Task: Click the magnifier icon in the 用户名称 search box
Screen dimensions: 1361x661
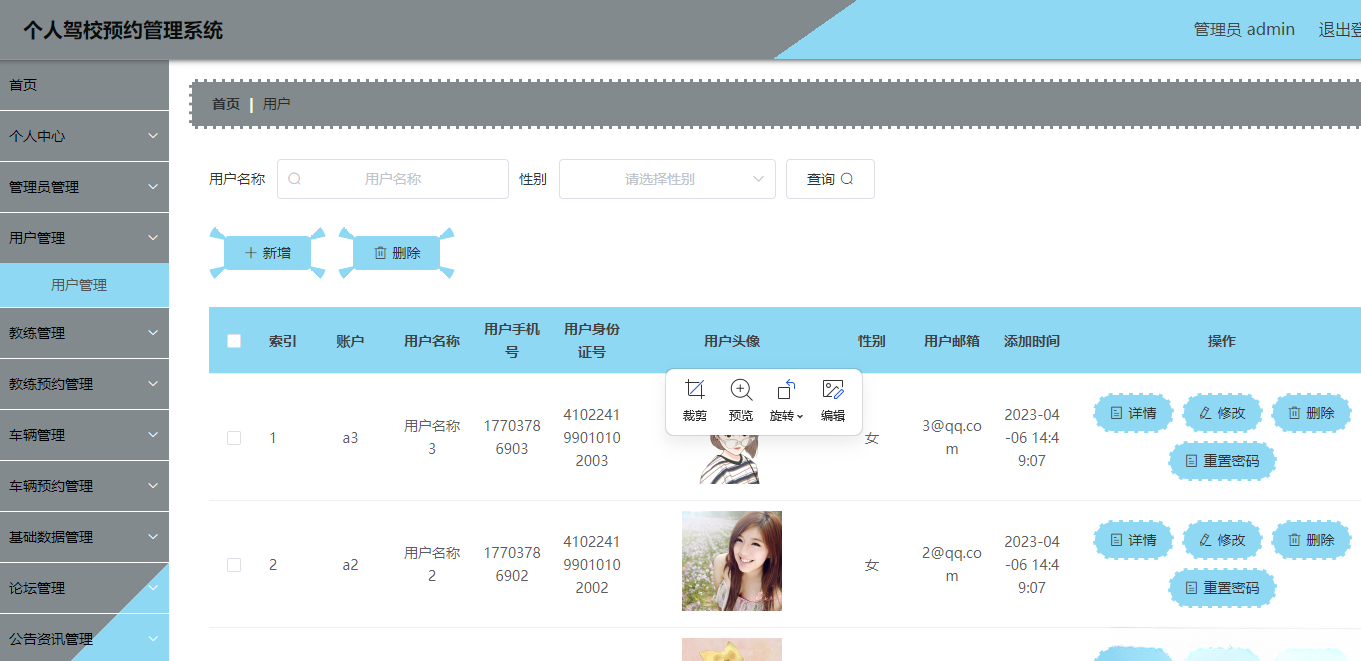Action: point(294,178)
